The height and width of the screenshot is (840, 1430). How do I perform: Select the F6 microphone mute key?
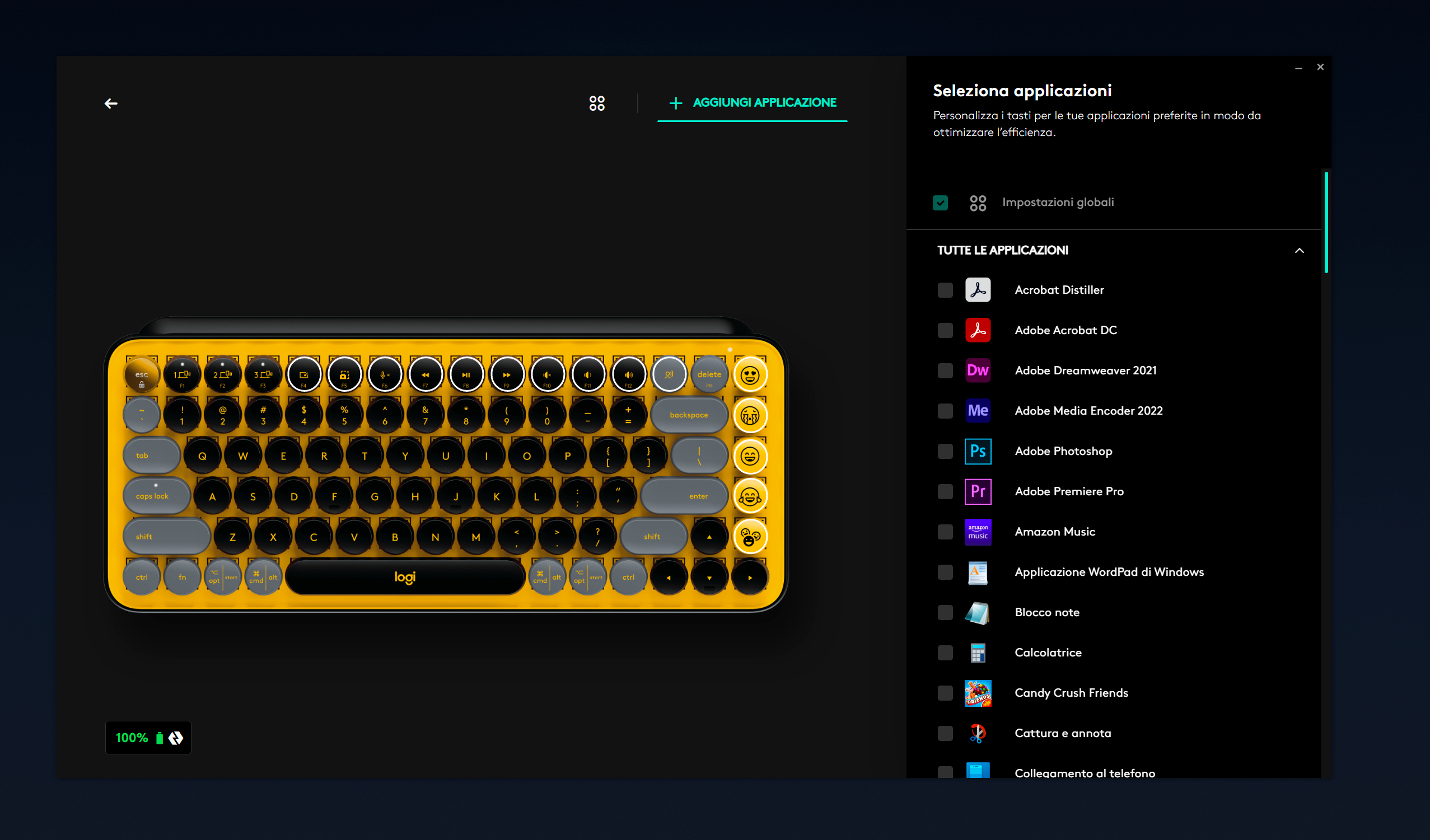pos(385,374)
